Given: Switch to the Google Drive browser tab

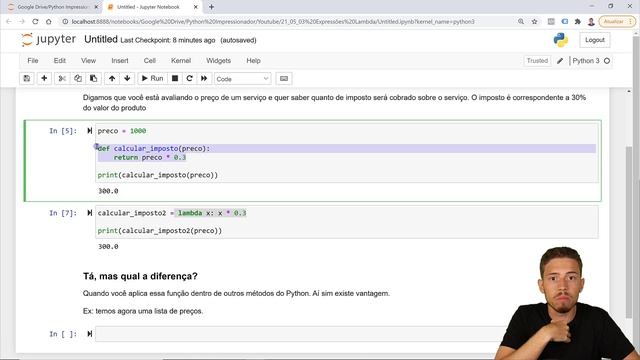Looking at the screenshot, I should [52, 7].
